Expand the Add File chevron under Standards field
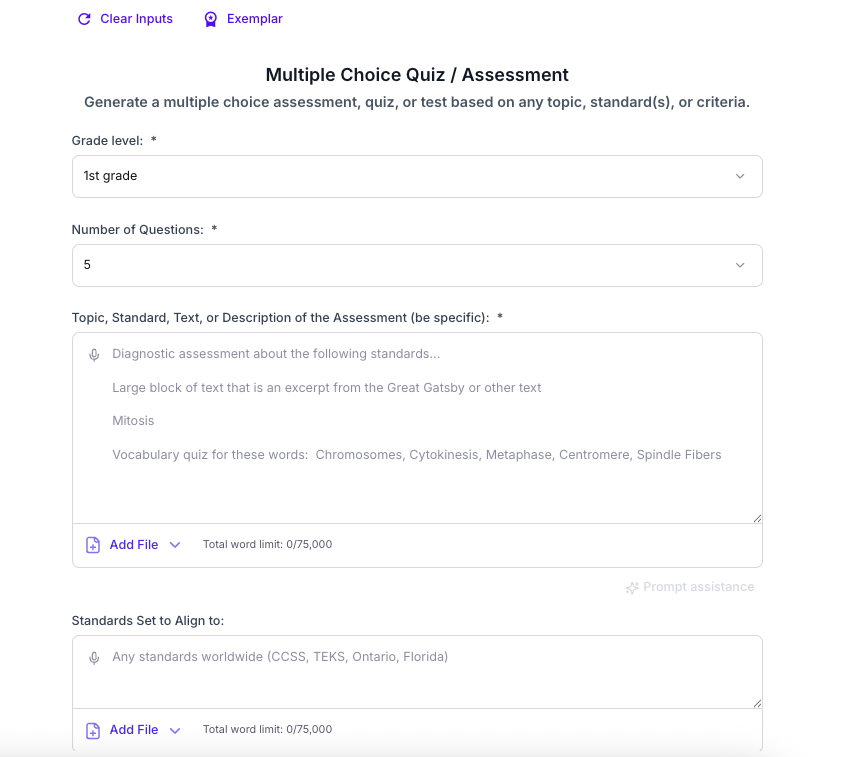The width and height of the screenshot is (846, 757). [175, 730]
